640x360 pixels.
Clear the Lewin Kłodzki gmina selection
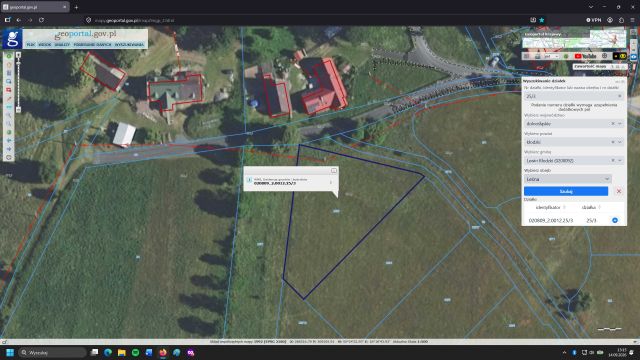point(613,160)
